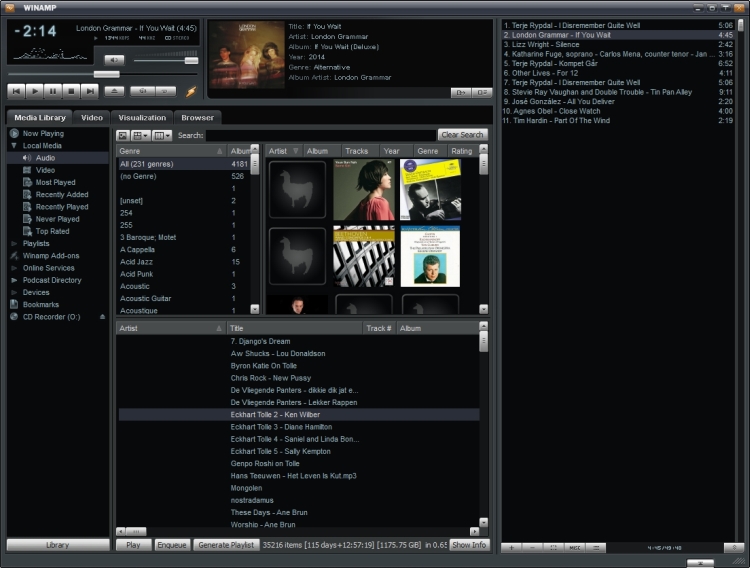Click the orange Winamp lightning bolt icon

191,91
